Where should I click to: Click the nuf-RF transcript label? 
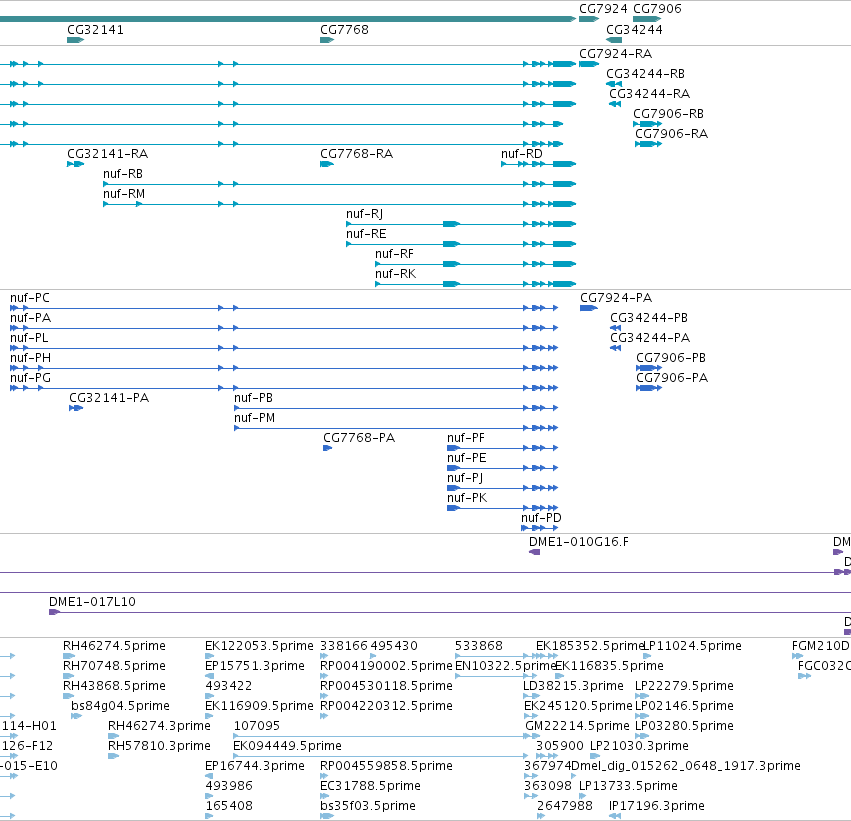pos(395,254)
